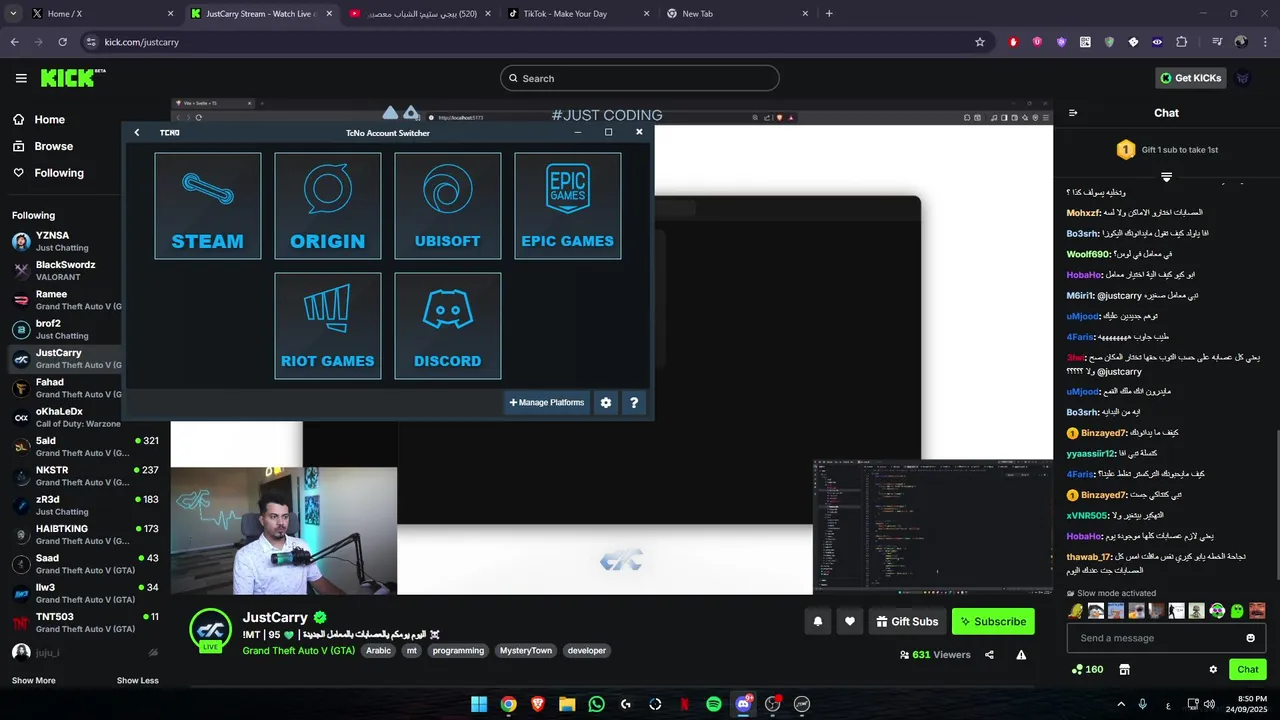Viewport: 1280px width, 720px height.
Task: Show hidden tray icons chevron
Action: (x=1121, y=704)
